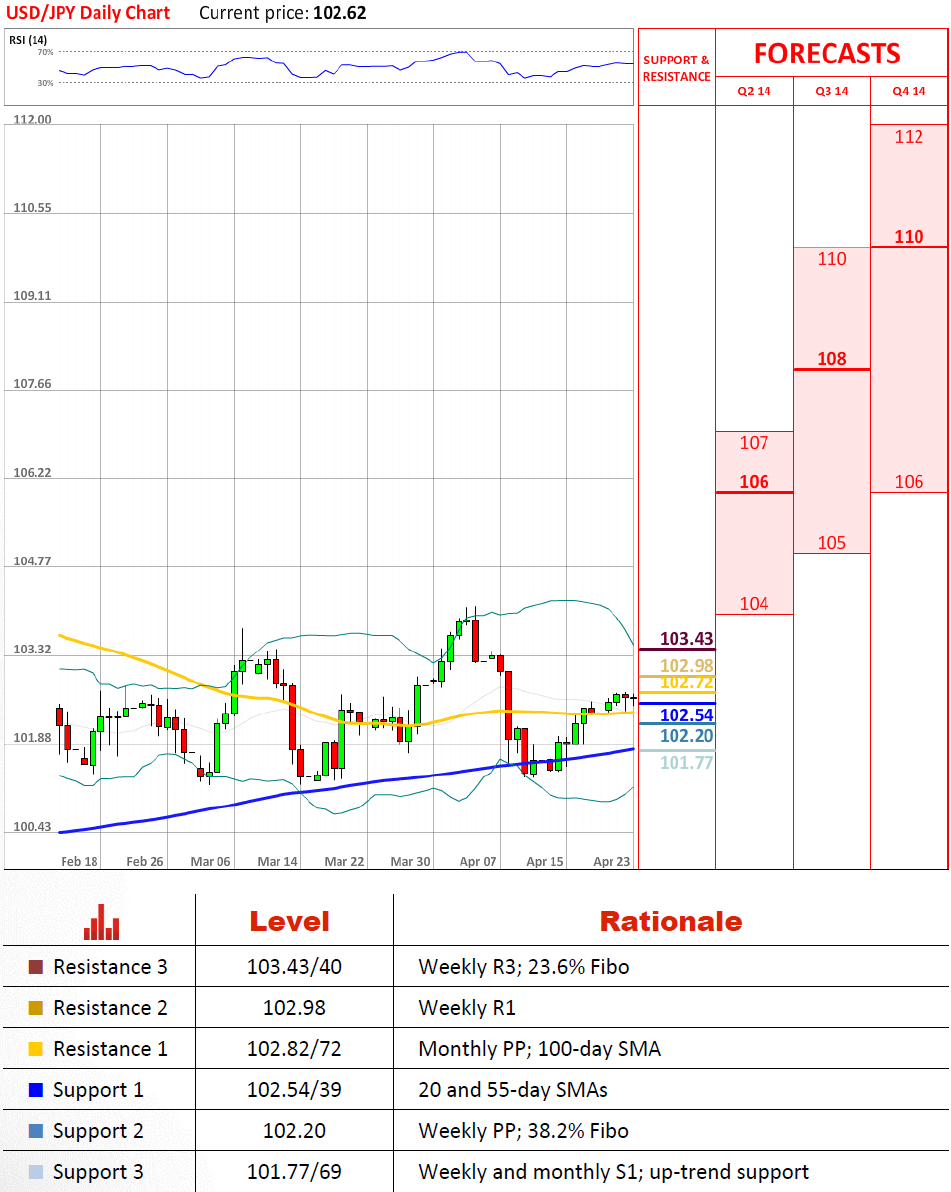Click the 112.00 price axis label
The image size is (951, 1192).
pyautogui.click(x=33, y=119)
